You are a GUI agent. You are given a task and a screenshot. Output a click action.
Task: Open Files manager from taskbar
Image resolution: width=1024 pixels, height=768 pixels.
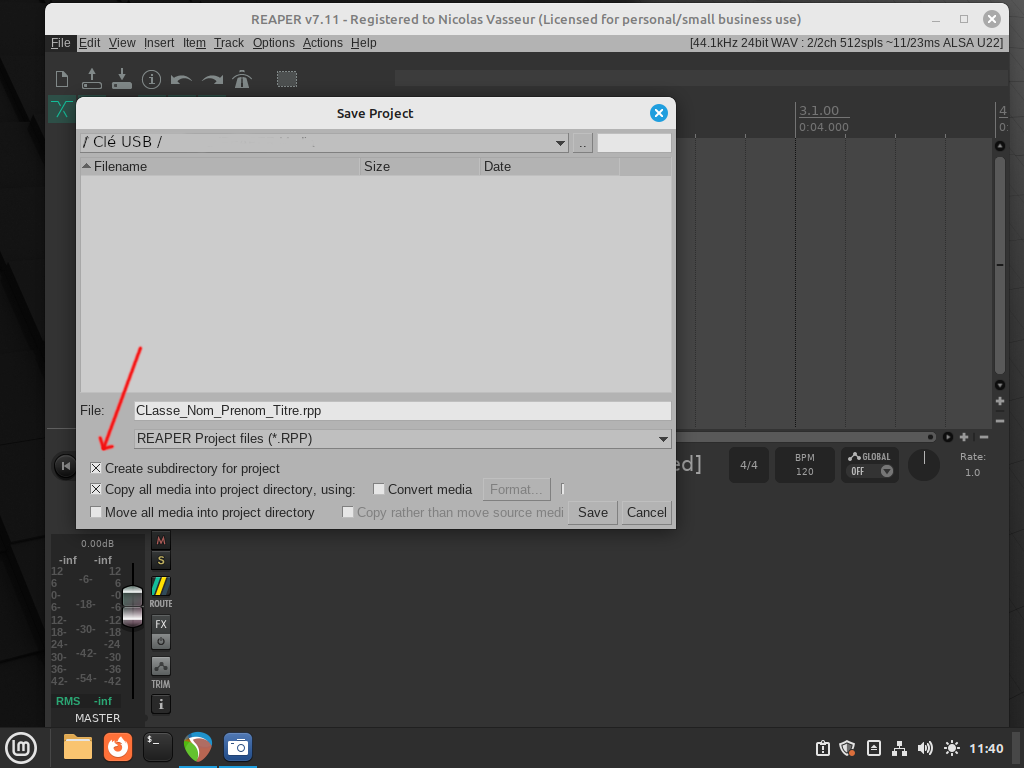[78, 747]
